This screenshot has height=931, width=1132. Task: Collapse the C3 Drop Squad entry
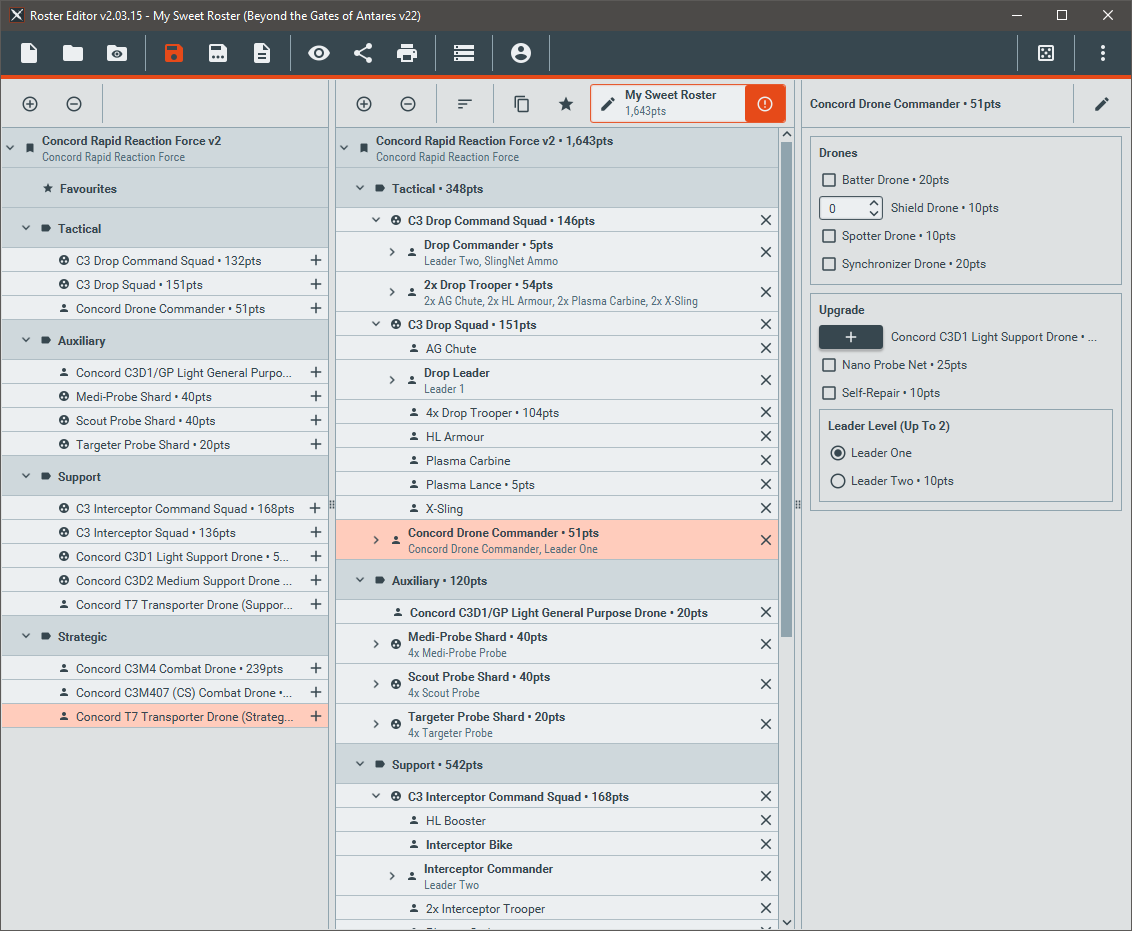(x=376, y=324)
